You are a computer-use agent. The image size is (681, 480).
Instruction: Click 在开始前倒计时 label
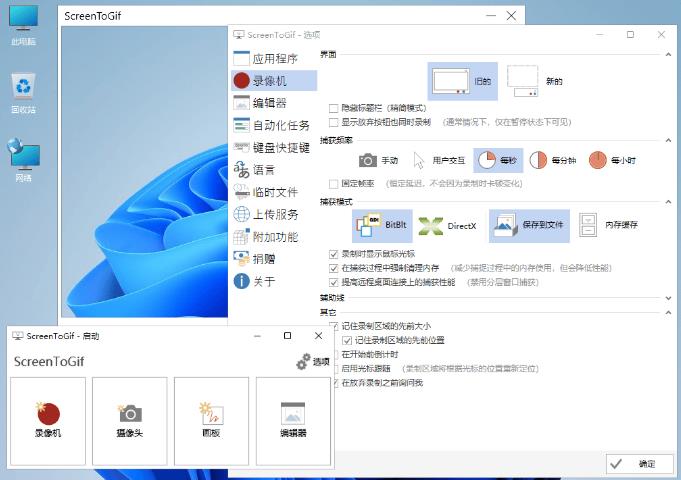[370, 354]
